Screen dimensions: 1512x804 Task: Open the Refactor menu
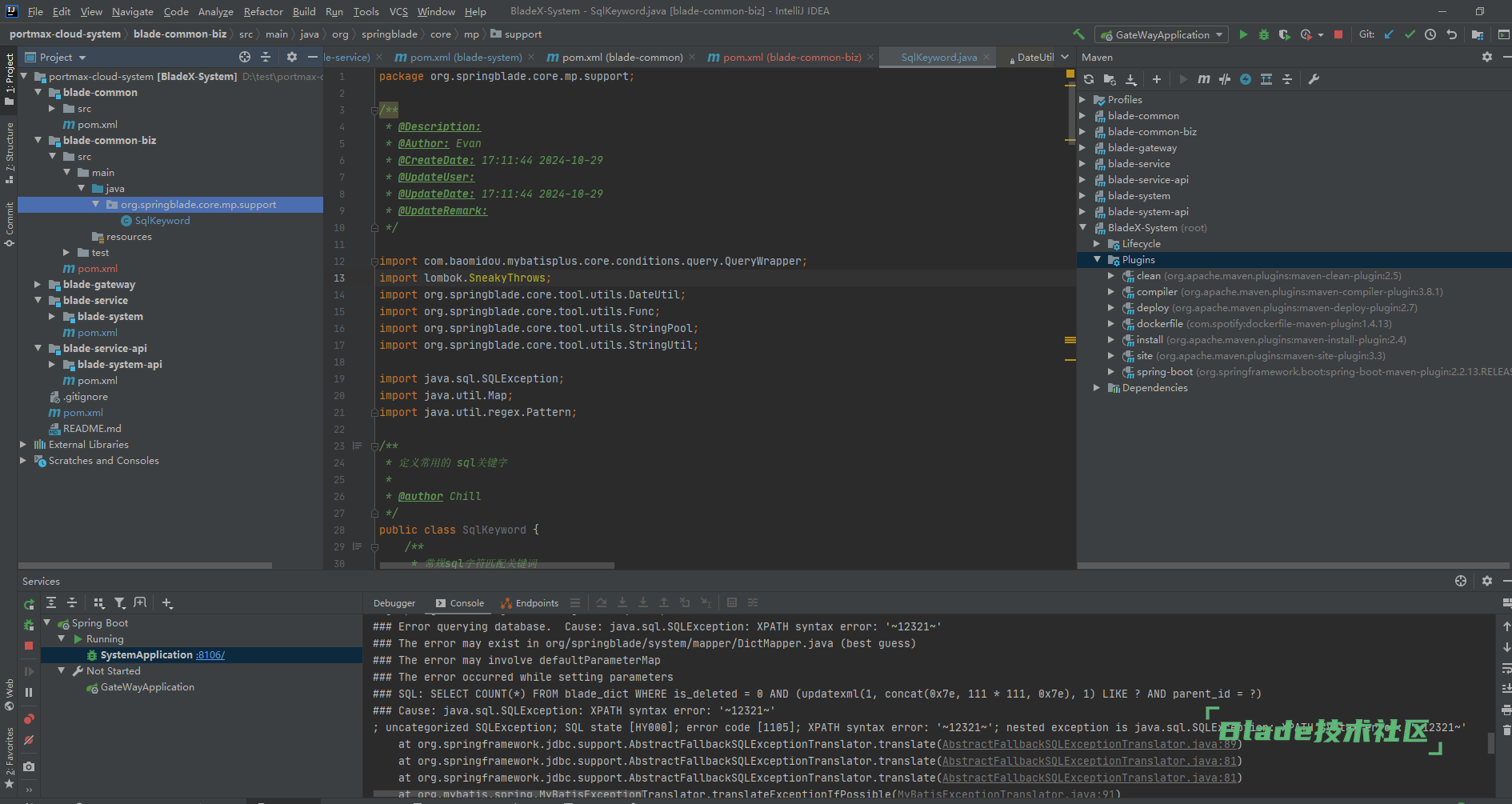pos(263,11)
